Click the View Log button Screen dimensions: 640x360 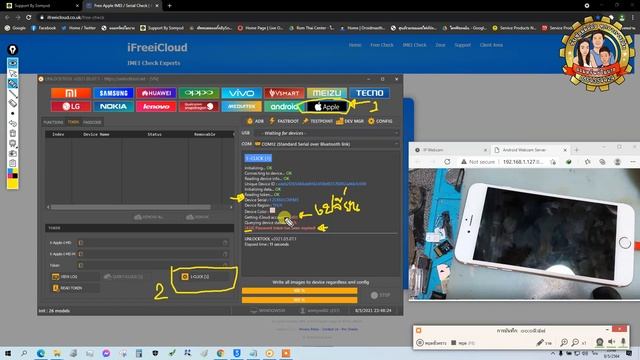click(x=75, y=277)
